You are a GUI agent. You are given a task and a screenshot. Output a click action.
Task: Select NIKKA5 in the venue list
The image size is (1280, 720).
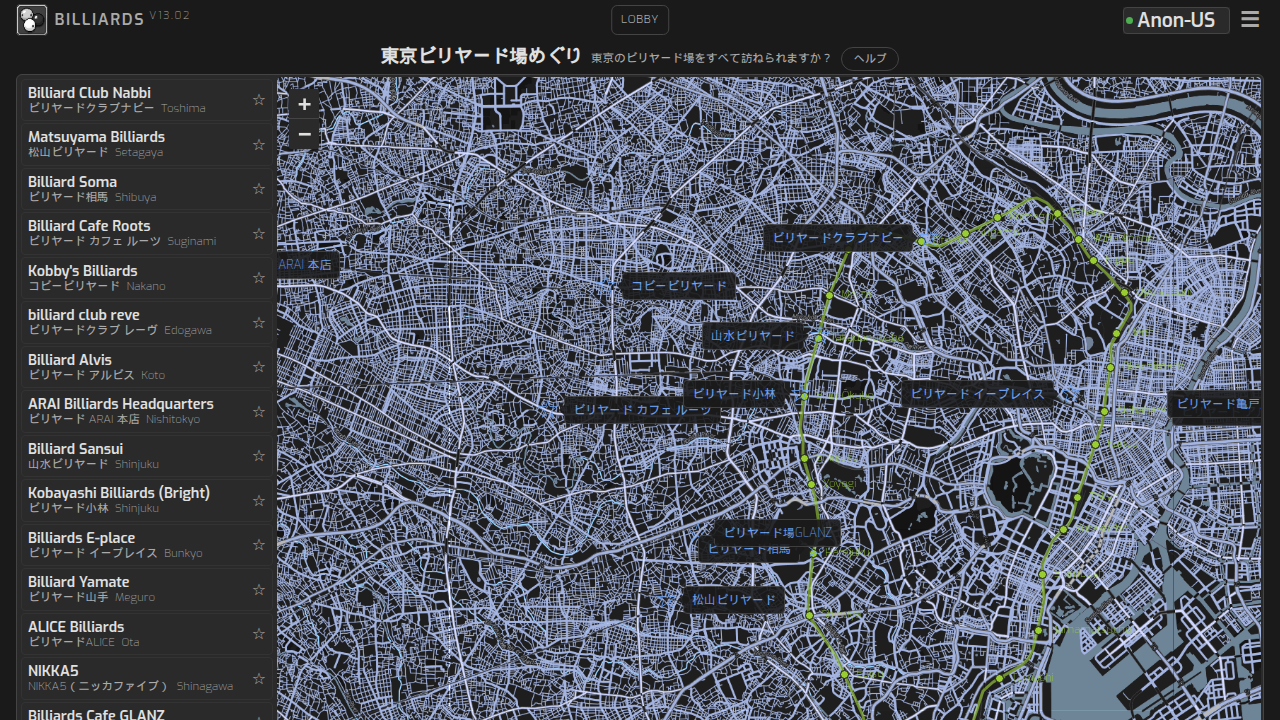147,678
